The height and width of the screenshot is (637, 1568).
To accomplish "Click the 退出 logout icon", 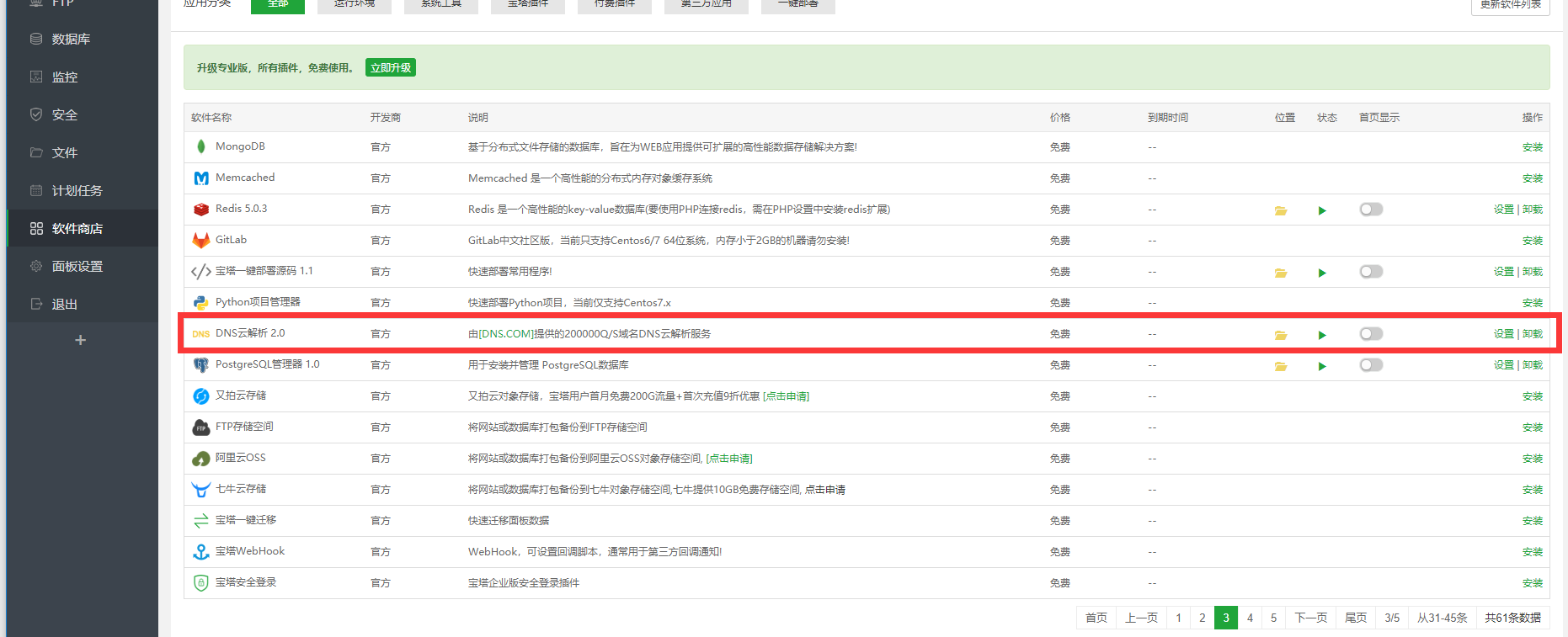I will (36, 304).
